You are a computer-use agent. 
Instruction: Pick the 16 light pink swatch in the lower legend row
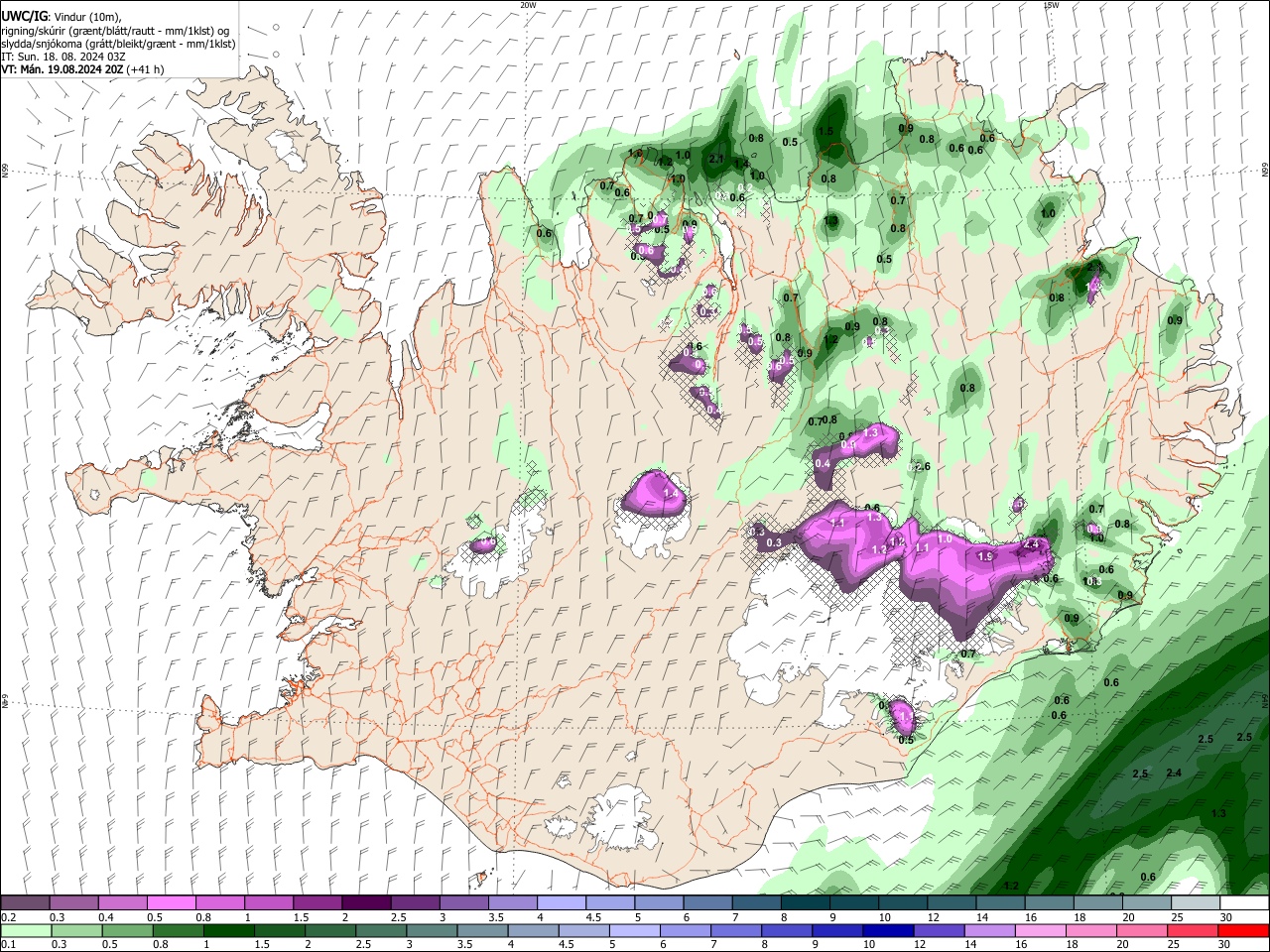(x=1040, y=930)
